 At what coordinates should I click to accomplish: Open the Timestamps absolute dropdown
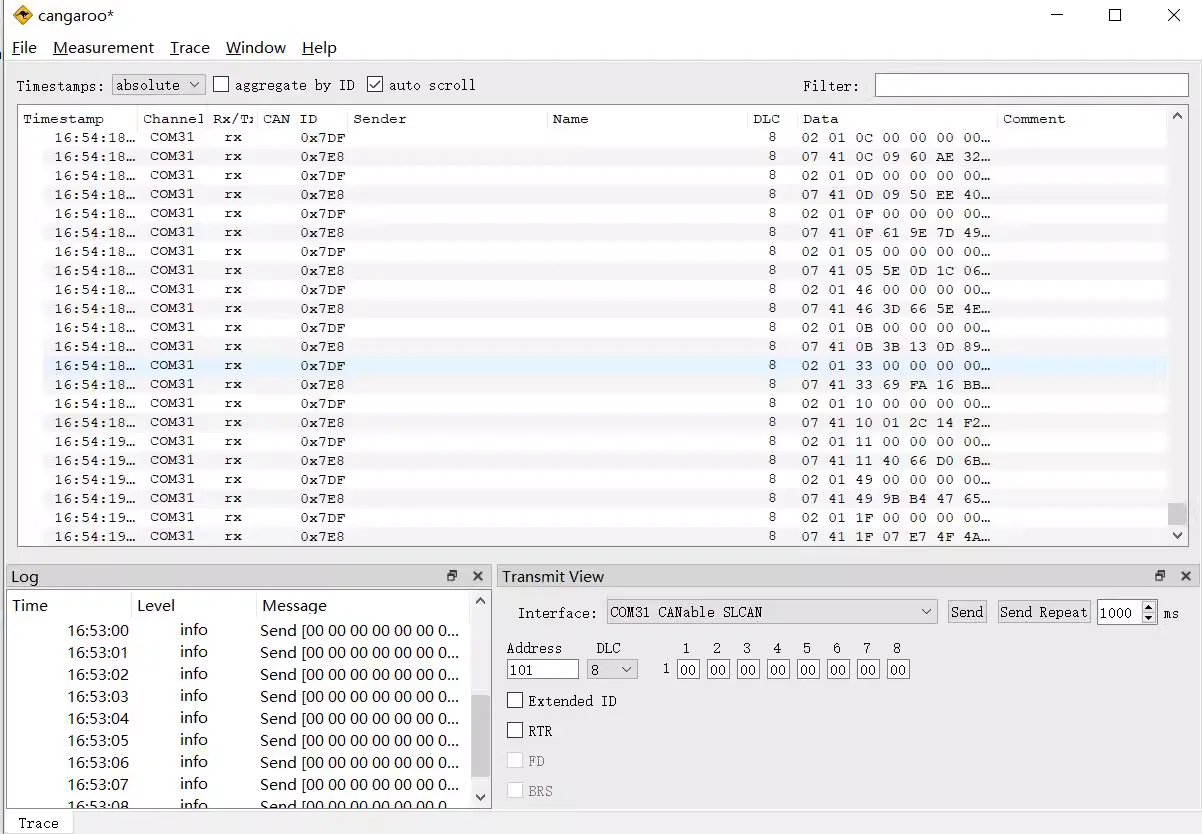coord(159,85)
